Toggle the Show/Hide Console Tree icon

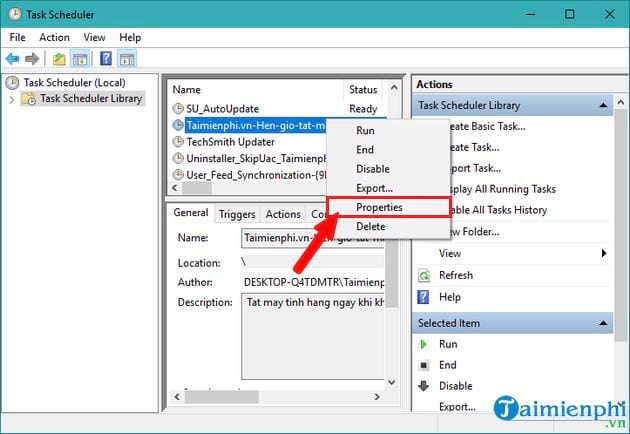coord(80,59)
